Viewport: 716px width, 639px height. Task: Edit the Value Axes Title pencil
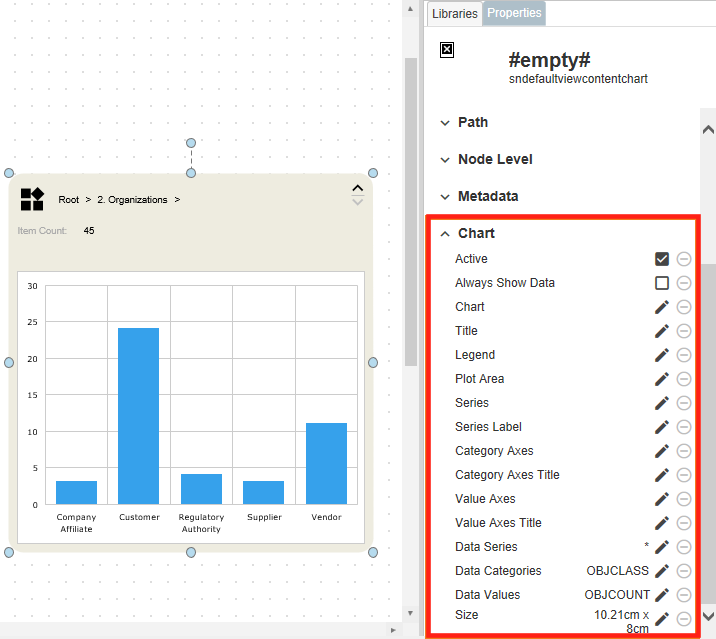click(x=661, y=523)
